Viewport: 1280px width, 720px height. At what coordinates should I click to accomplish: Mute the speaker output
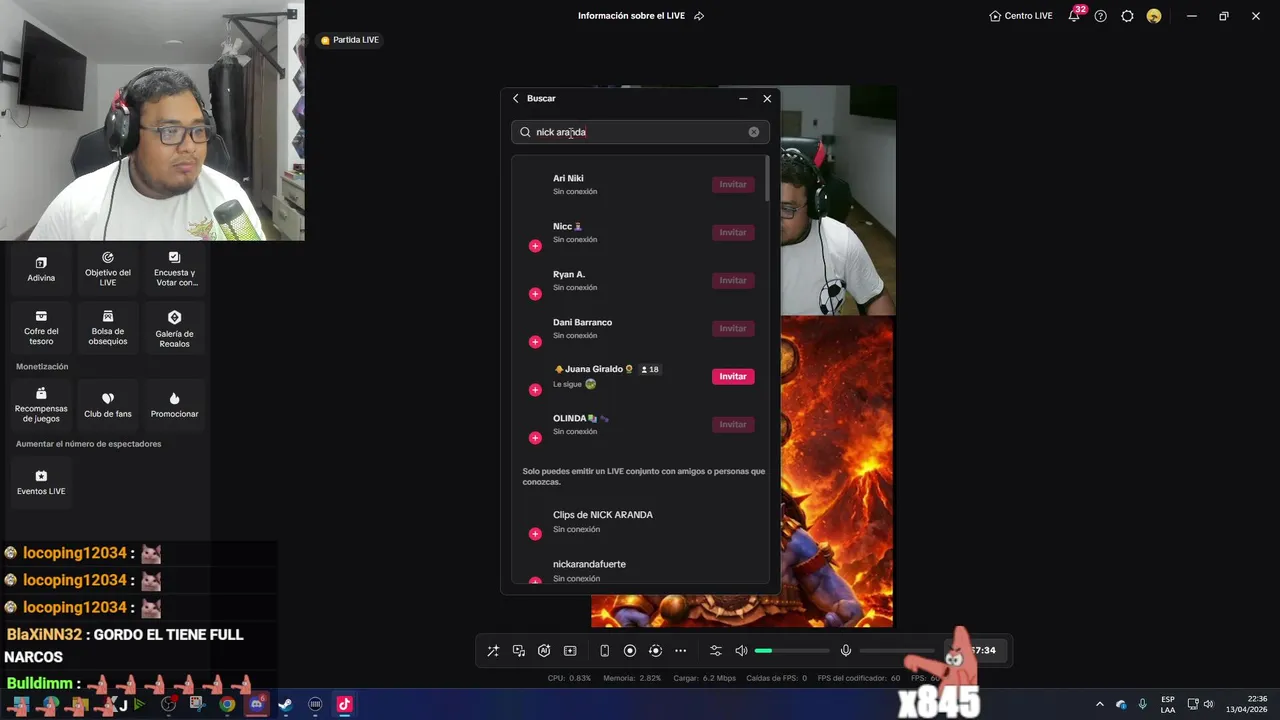tap(741, 651)
